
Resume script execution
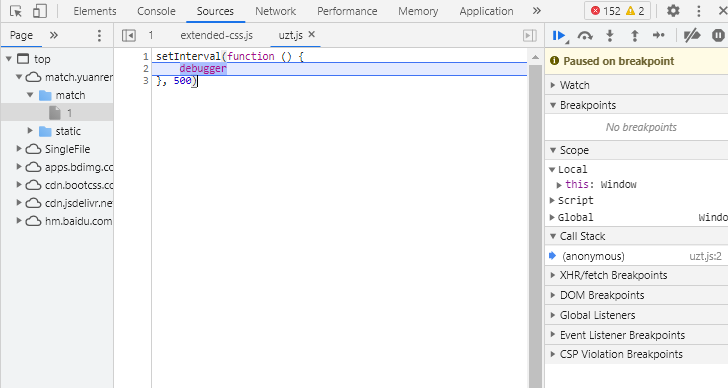pyautogui.click(x=559, y=36)
